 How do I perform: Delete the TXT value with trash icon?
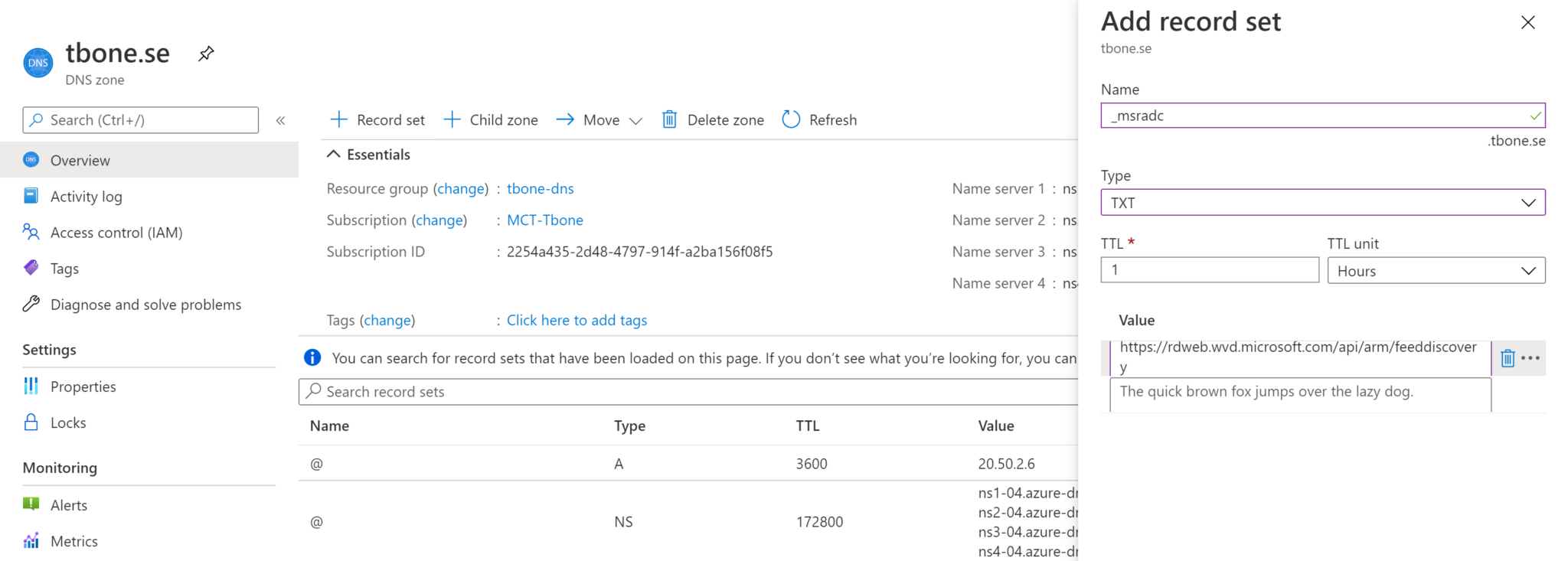(1507, 358)
